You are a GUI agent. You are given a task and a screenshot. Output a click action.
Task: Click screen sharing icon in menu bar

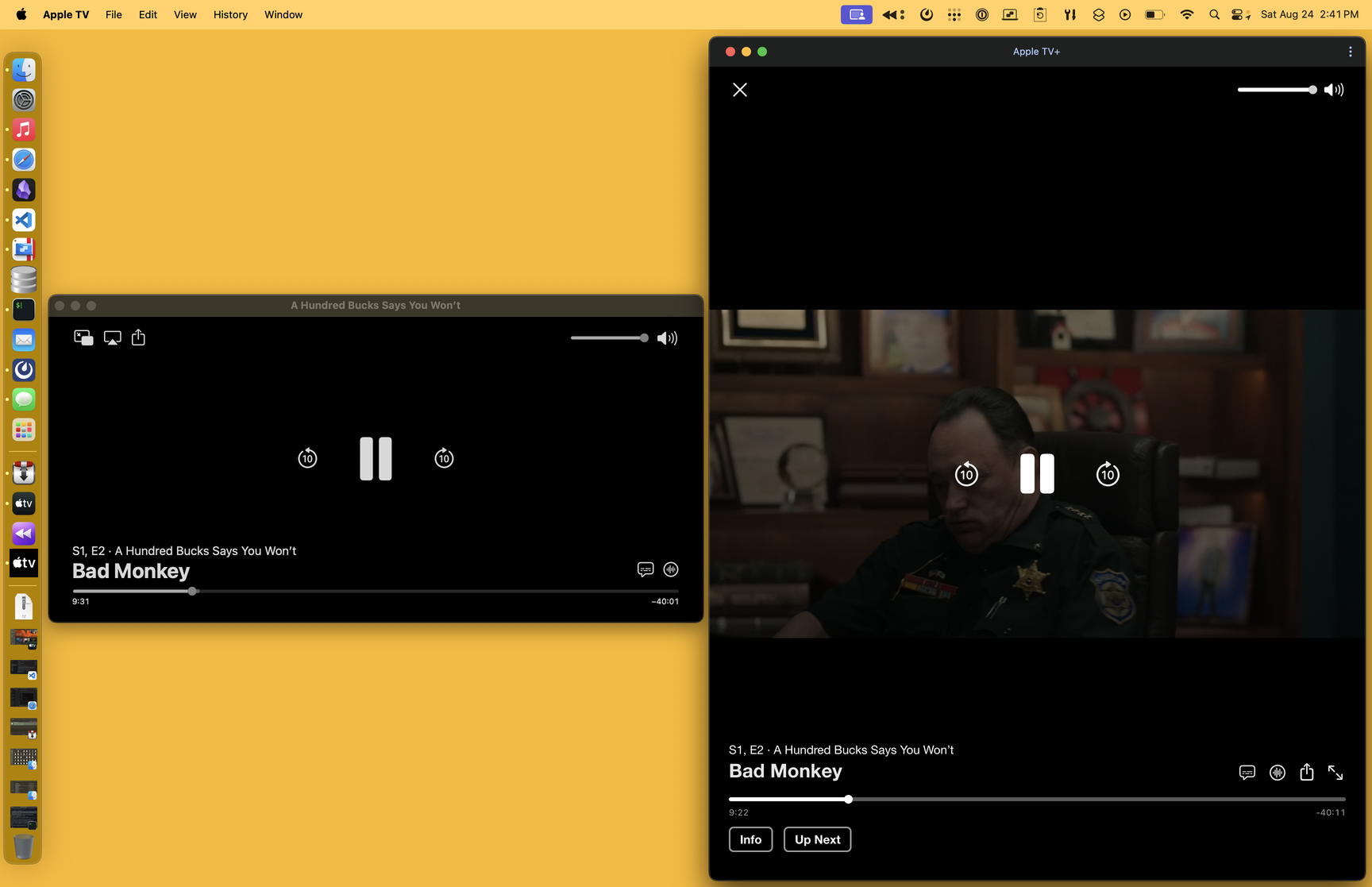click(857, 14)
